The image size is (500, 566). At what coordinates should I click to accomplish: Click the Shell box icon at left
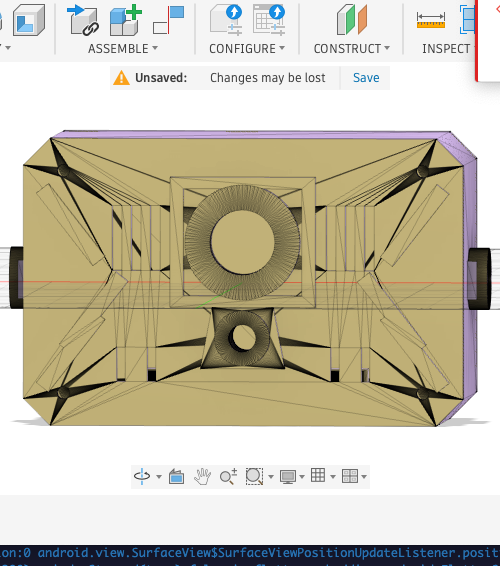click(29, 20)
